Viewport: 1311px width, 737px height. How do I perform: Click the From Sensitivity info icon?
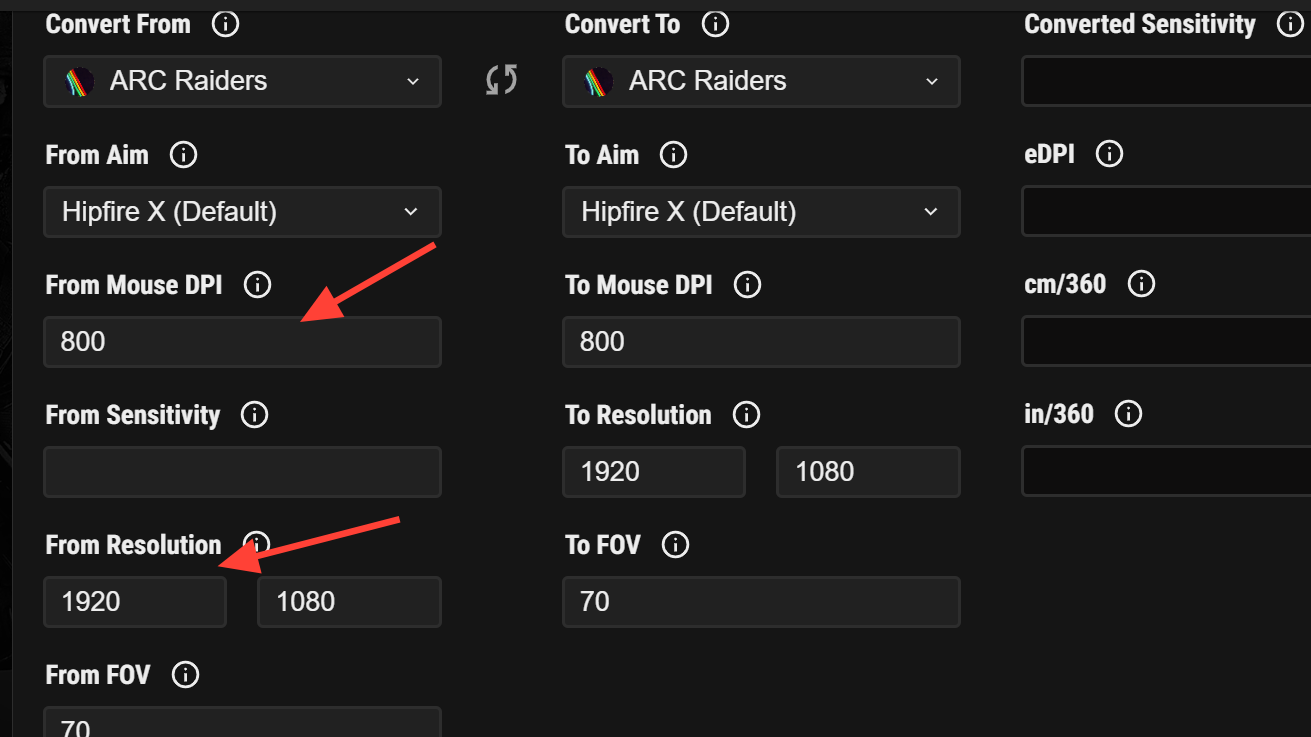(x=255, y=415)
